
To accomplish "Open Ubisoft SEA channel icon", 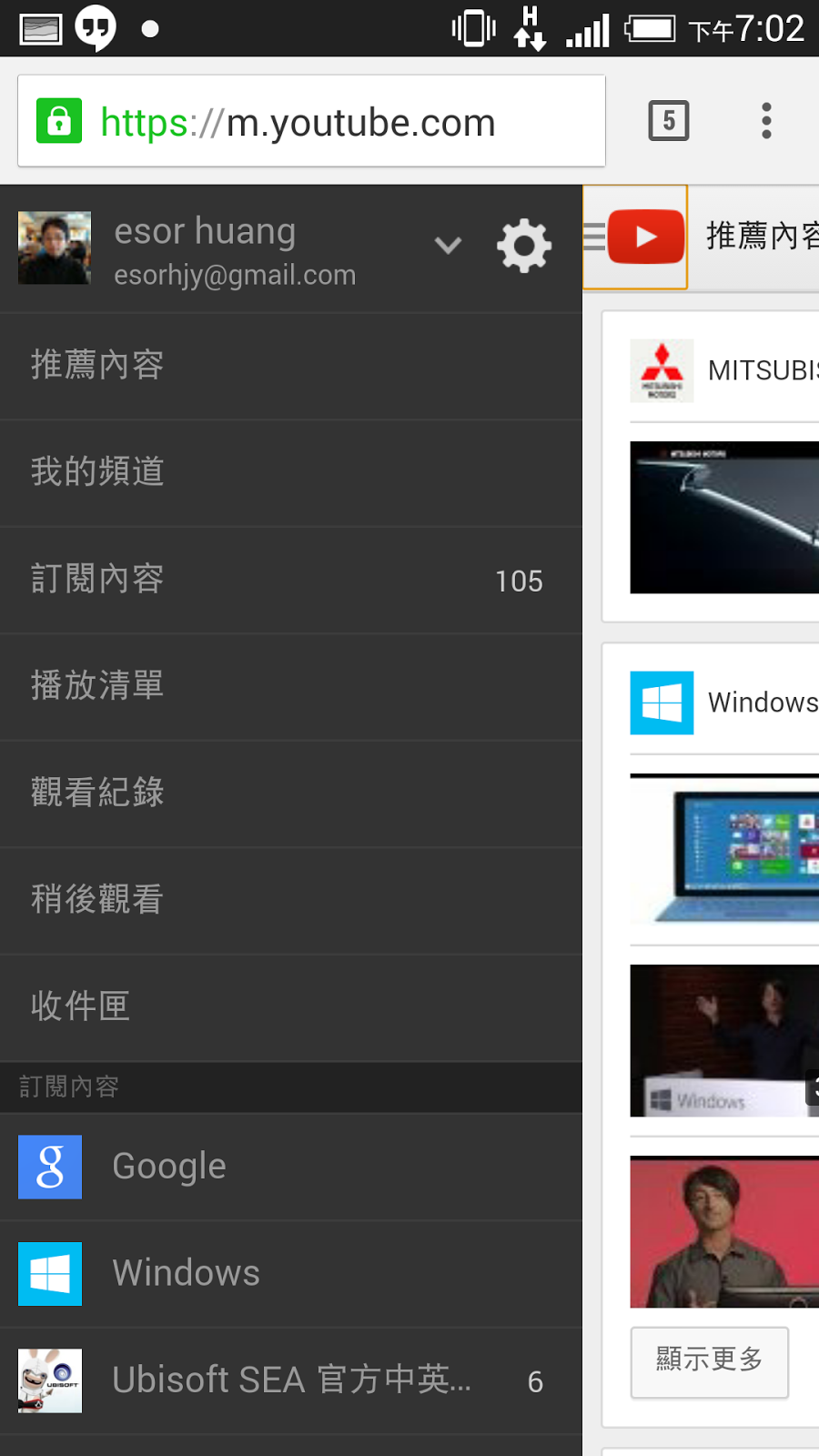I will point(50,1380).
